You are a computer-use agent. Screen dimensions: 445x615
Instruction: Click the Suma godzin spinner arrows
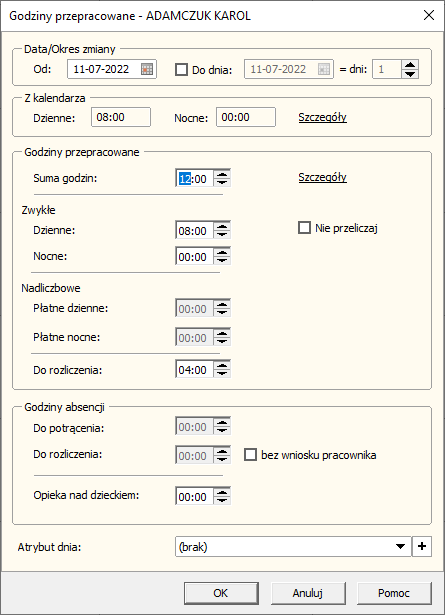(222, 178)
